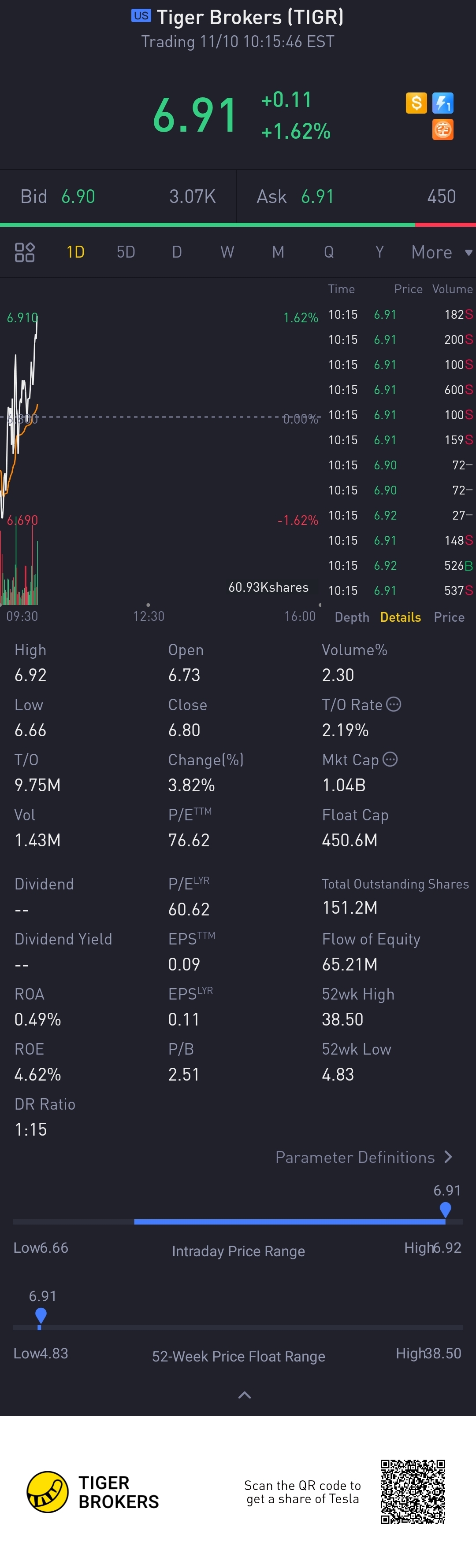Tap the orange round icon below the dollar icon
The image size is (476, 1568).
[x=443, y=129]
